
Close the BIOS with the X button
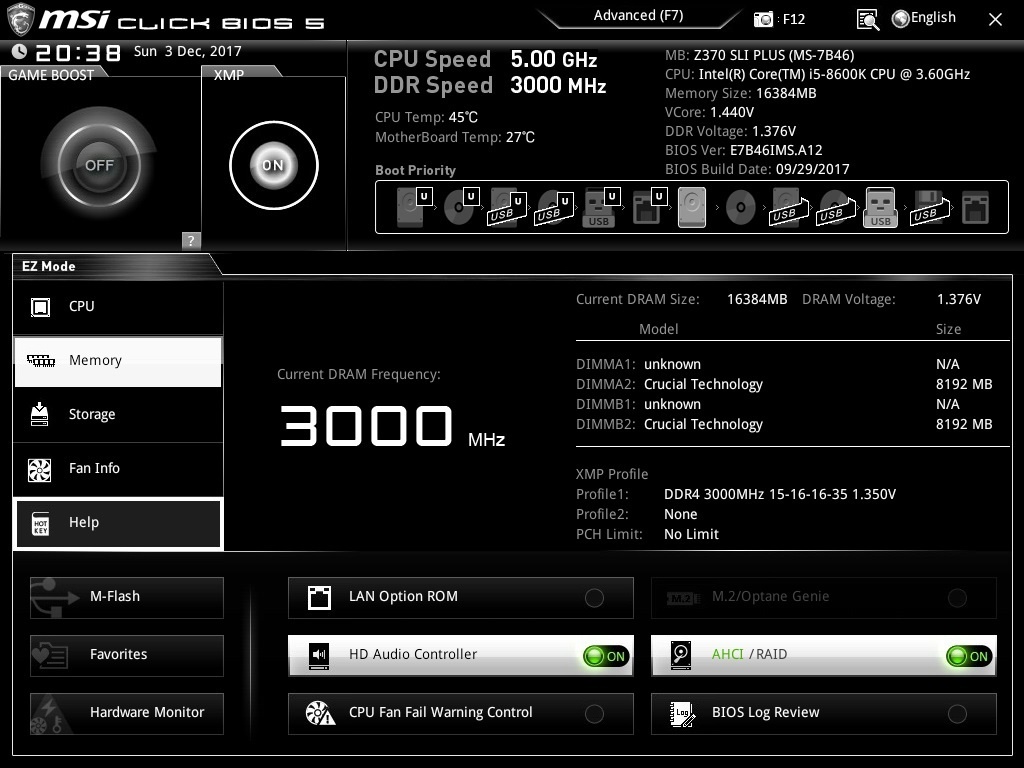coord(995,20)
